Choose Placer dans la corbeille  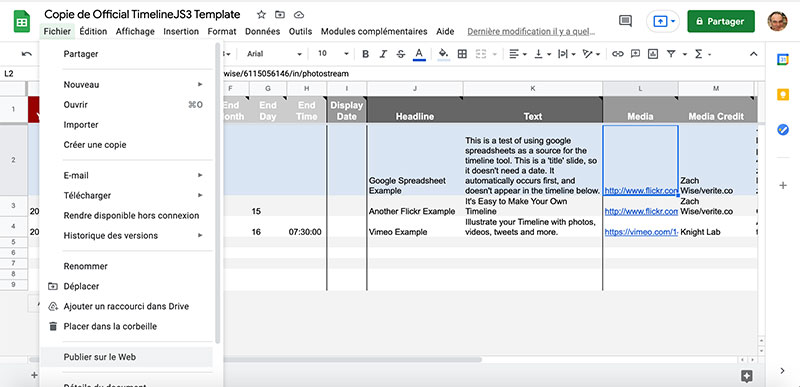click(126, 326)
